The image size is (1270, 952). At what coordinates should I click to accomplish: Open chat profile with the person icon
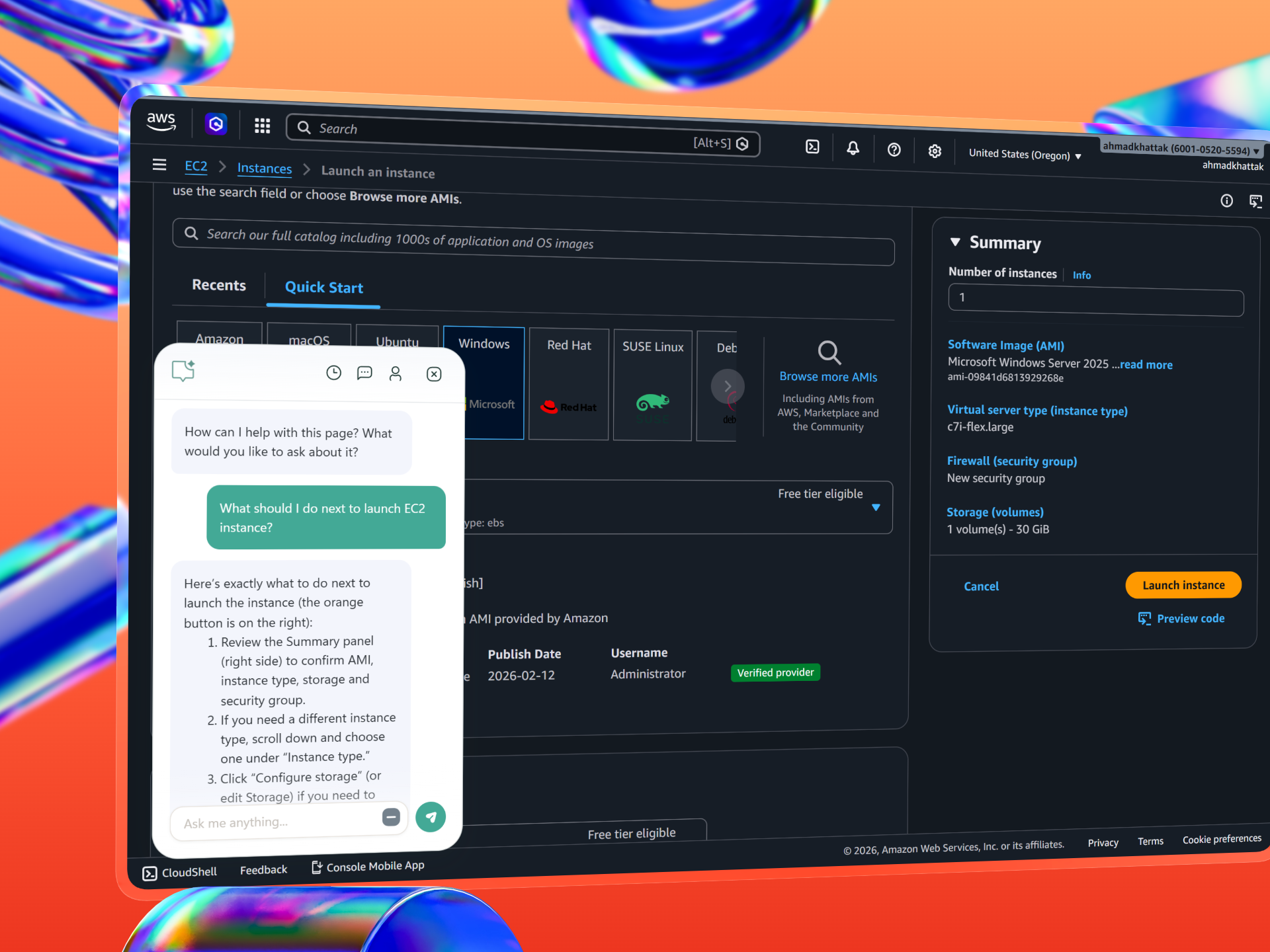[x=395, y=374]
